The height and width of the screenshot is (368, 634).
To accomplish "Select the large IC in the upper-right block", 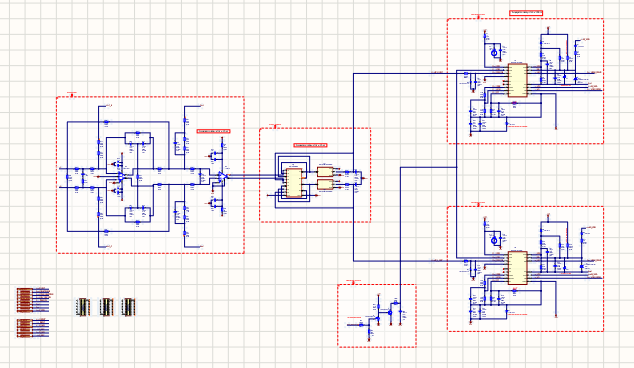I will 518,80.
